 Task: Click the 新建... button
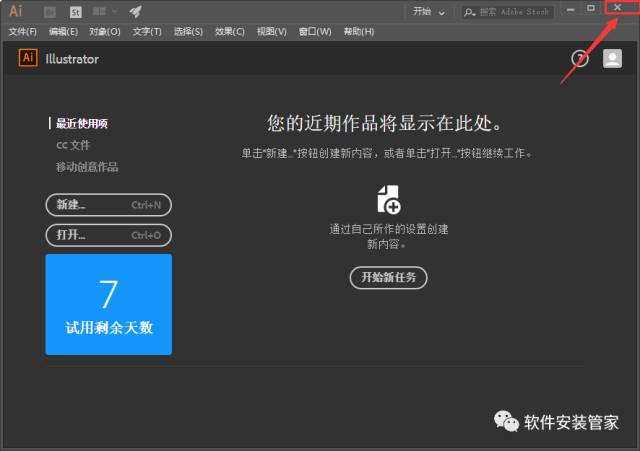point(108,205)
